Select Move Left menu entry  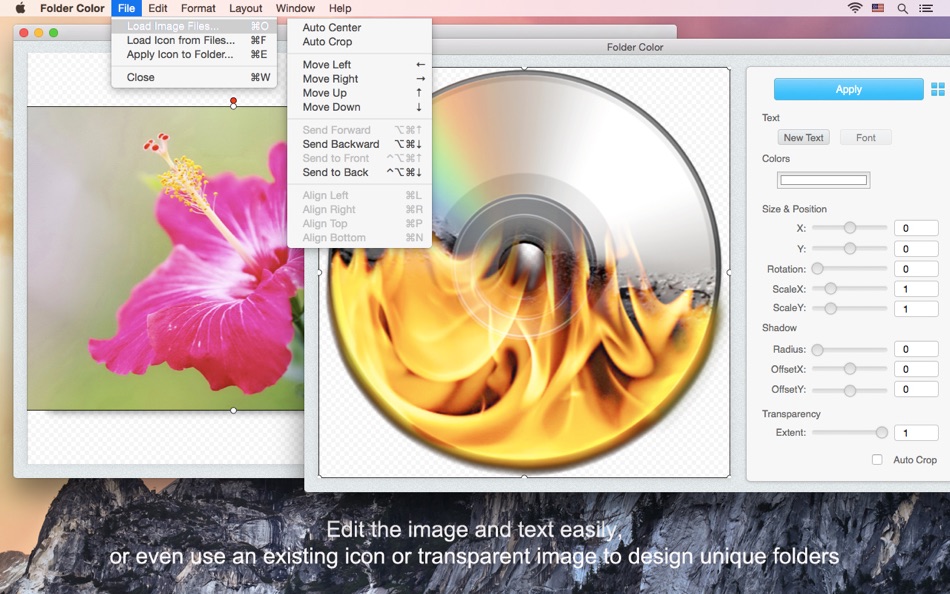click(359, 64)
